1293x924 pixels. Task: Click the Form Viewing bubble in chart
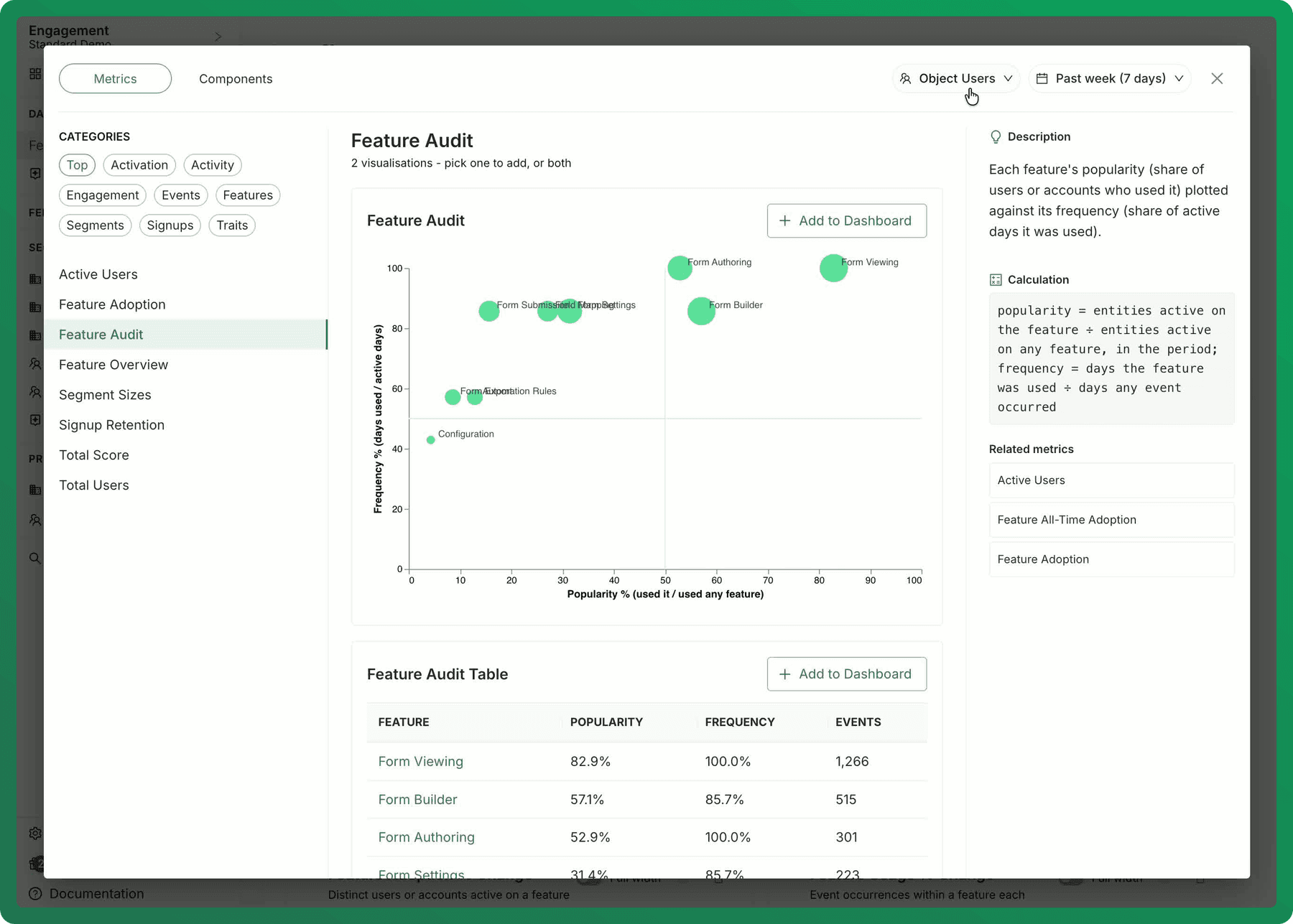point(833,268)
